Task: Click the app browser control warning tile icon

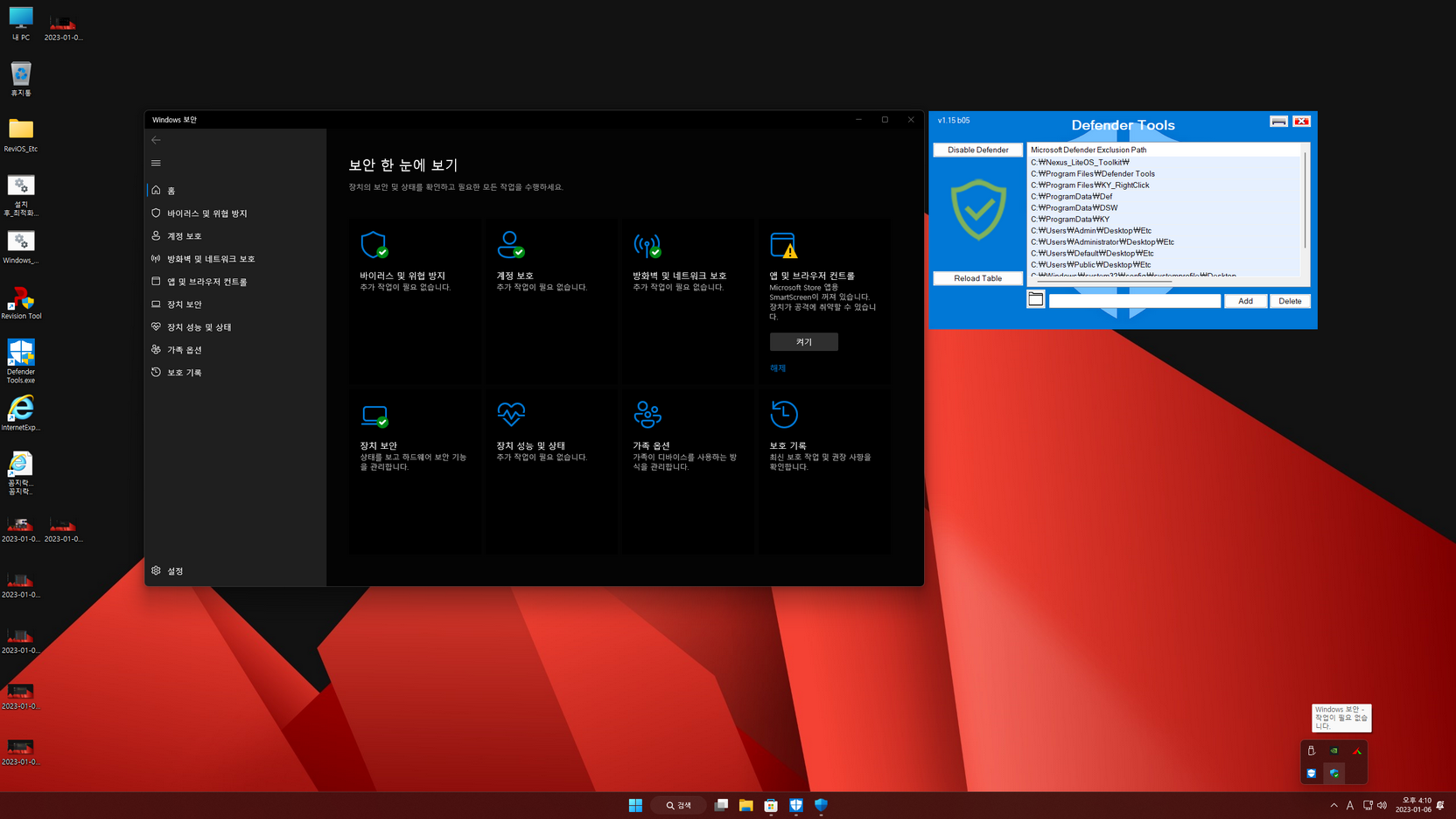Action: click(784, 245)
